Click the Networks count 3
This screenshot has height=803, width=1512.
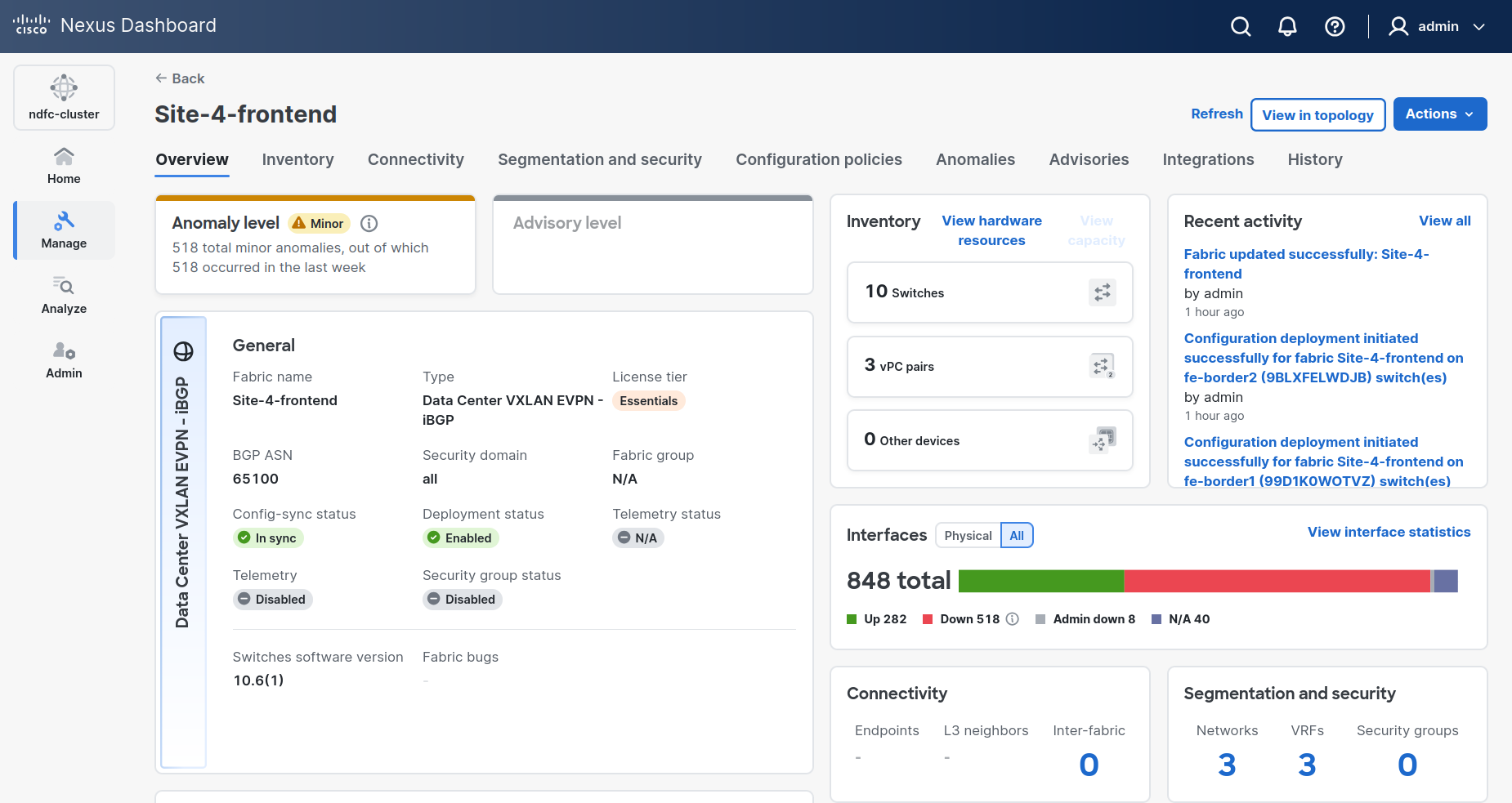click(1227, 765)
